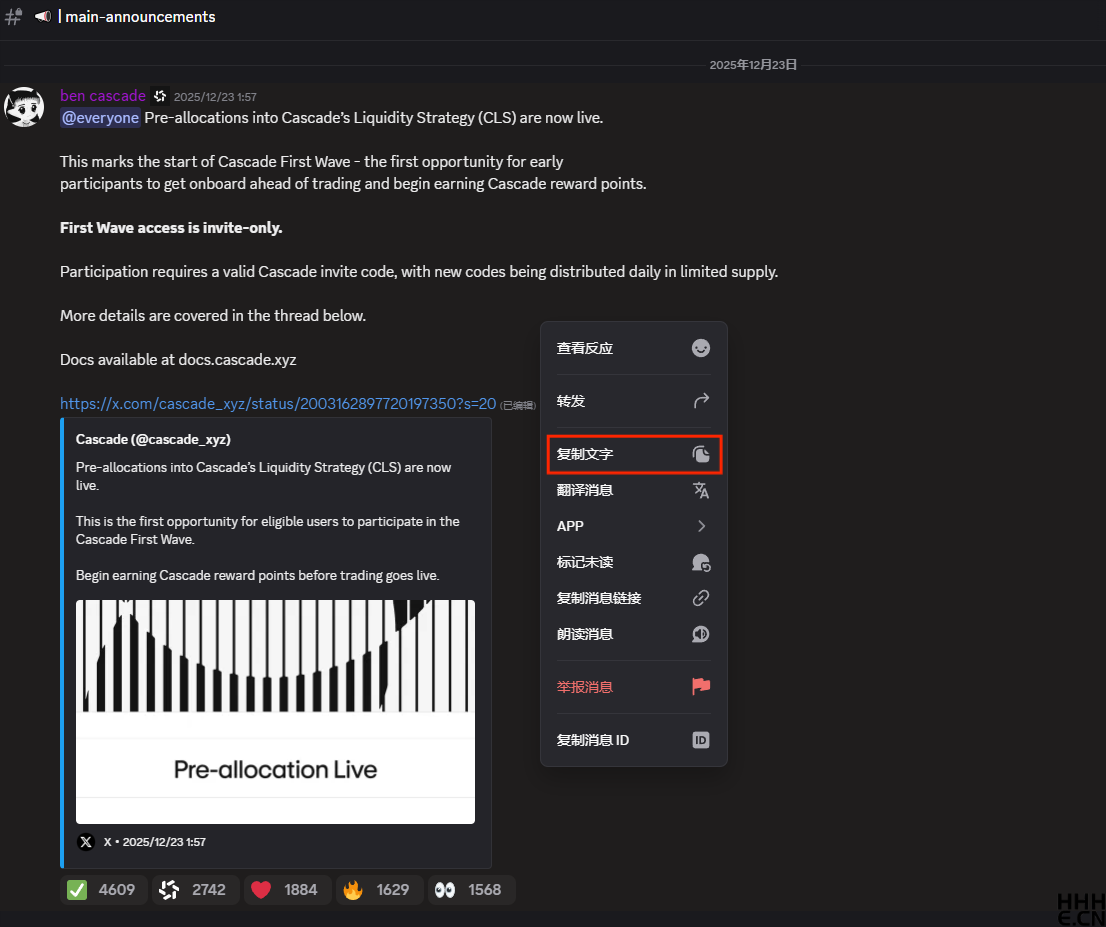Select 标记未读 in the context menu
Image resolution: width=1106 pixels, height=927 pixels.
[633, 561]
